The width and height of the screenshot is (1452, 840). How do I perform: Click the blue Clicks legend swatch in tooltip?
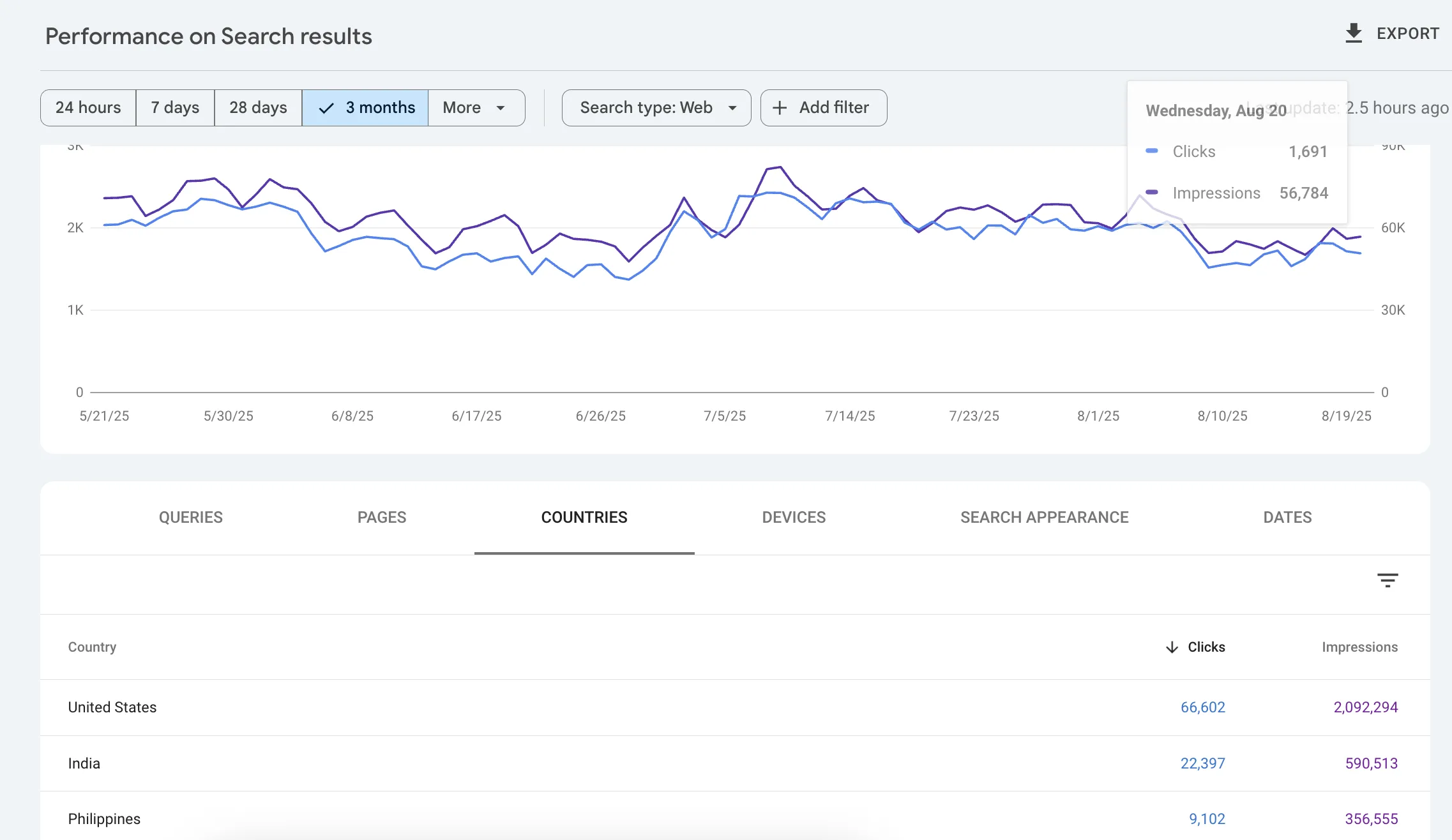click(1152, 151)
